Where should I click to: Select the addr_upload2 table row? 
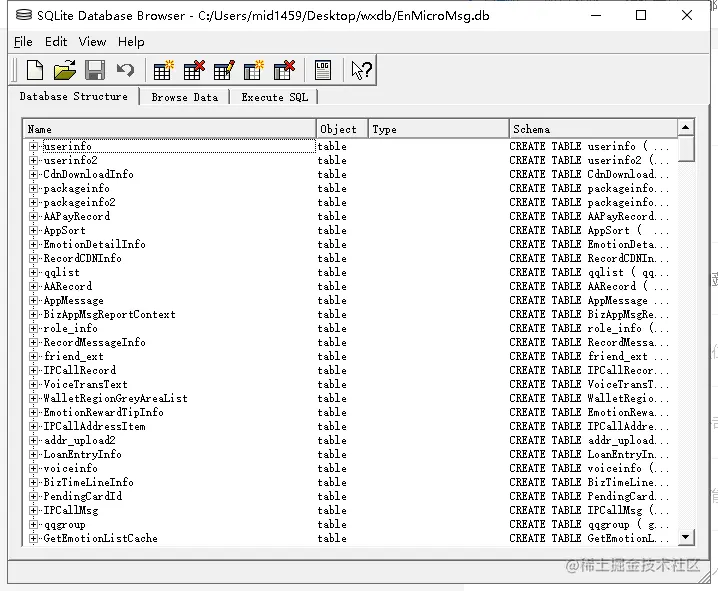350,440
